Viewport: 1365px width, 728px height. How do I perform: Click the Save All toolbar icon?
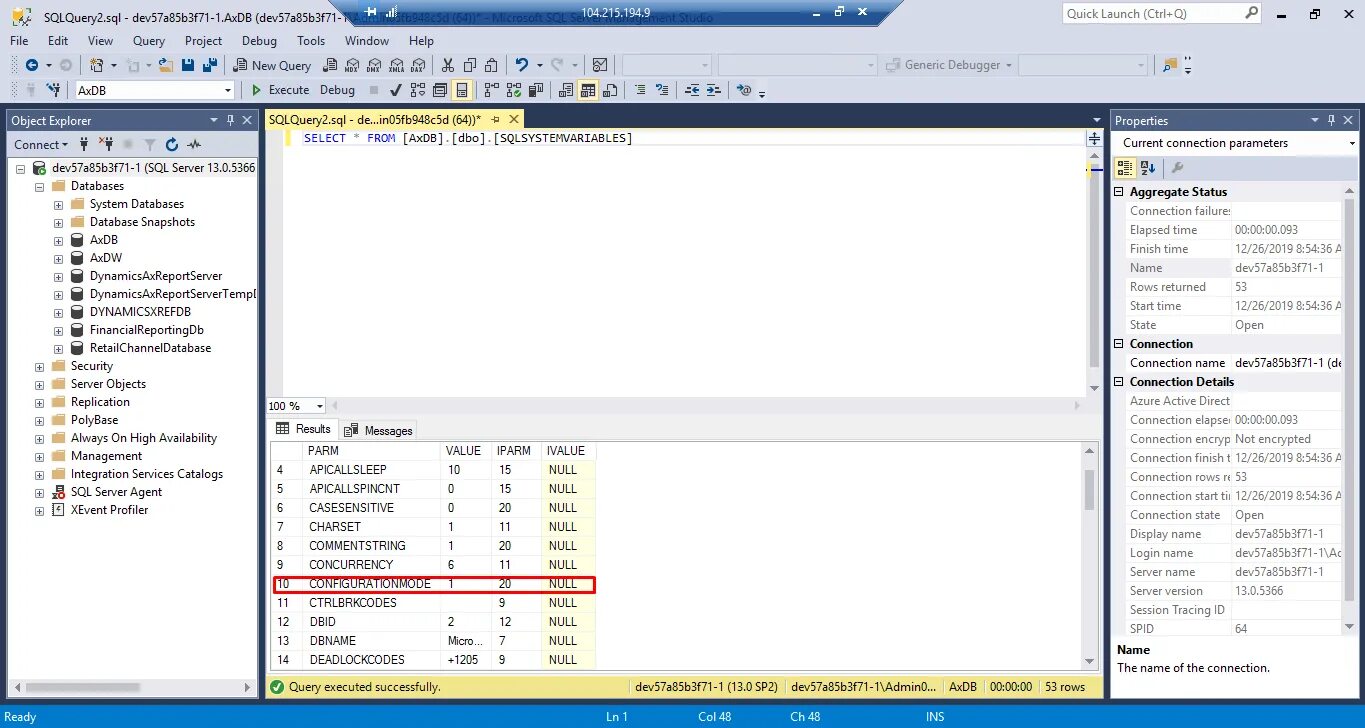(x=210, y=65)
